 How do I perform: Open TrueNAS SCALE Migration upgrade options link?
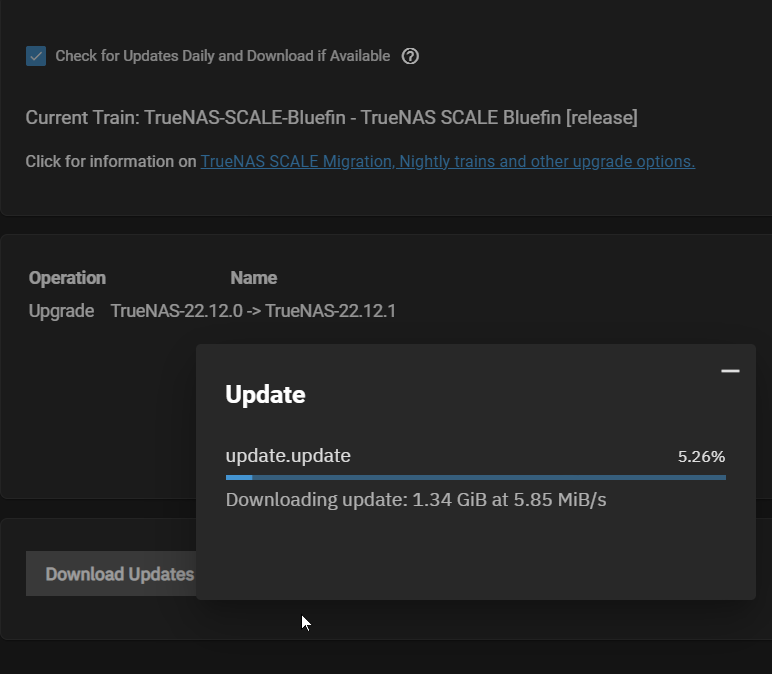point(448,161)
